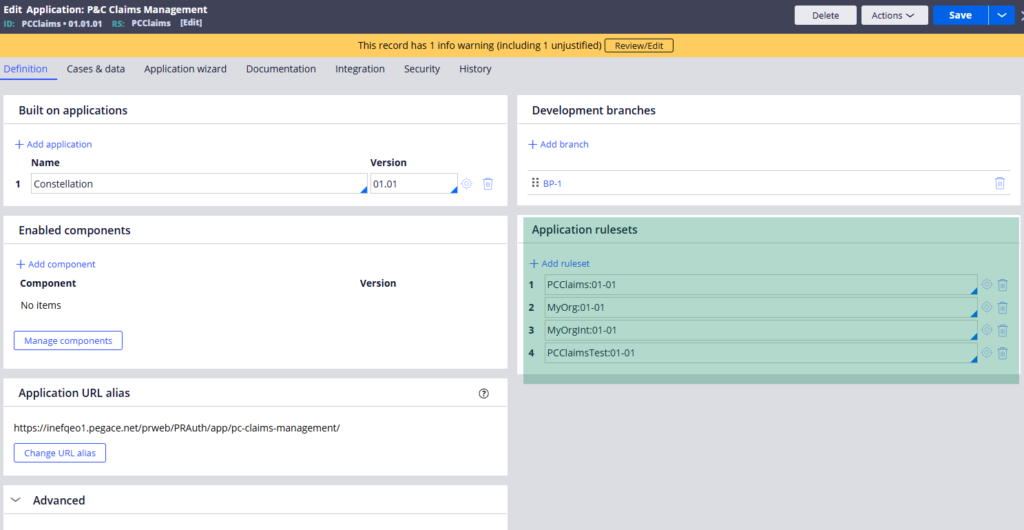Viewport: 1024px width, 530px height.
Task: Click the PCClaims:01-01 ruleset field
Action: [761, 285]
